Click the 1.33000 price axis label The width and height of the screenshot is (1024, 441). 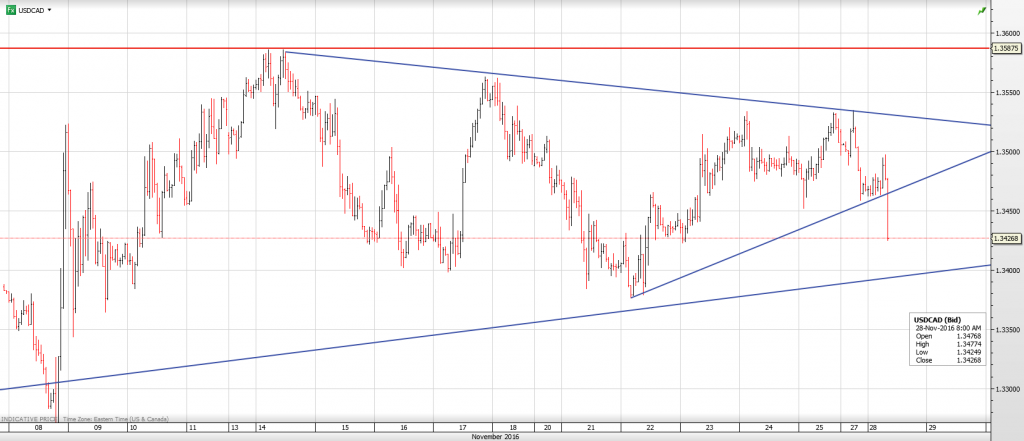[x=1007, y=389]
